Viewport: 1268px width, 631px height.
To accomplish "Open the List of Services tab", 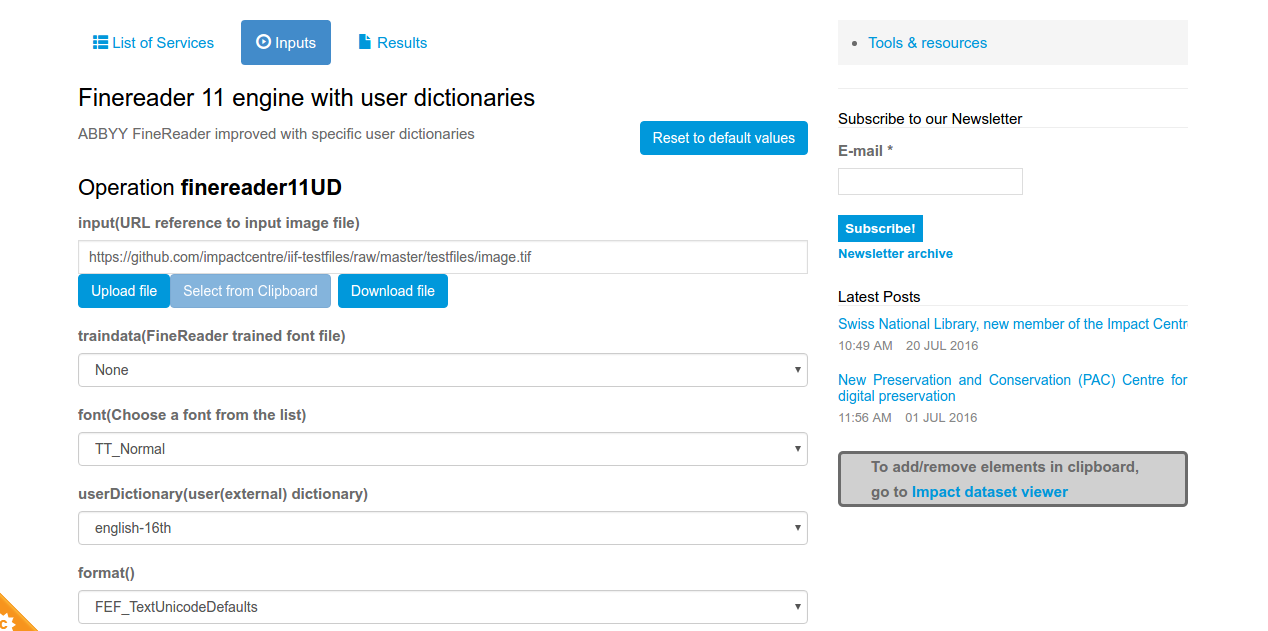I will [153, 43].
